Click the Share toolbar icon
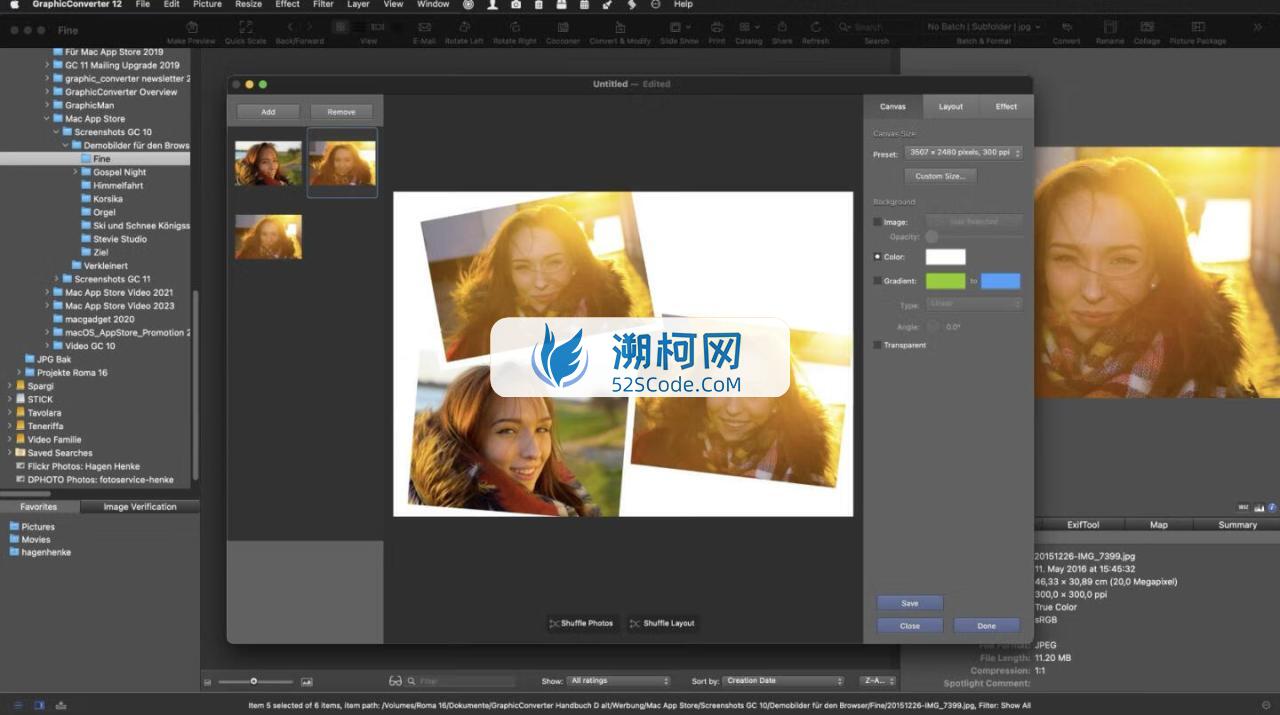The width and height of the screenshot is (1280, 715). click(x=782, y=27)
